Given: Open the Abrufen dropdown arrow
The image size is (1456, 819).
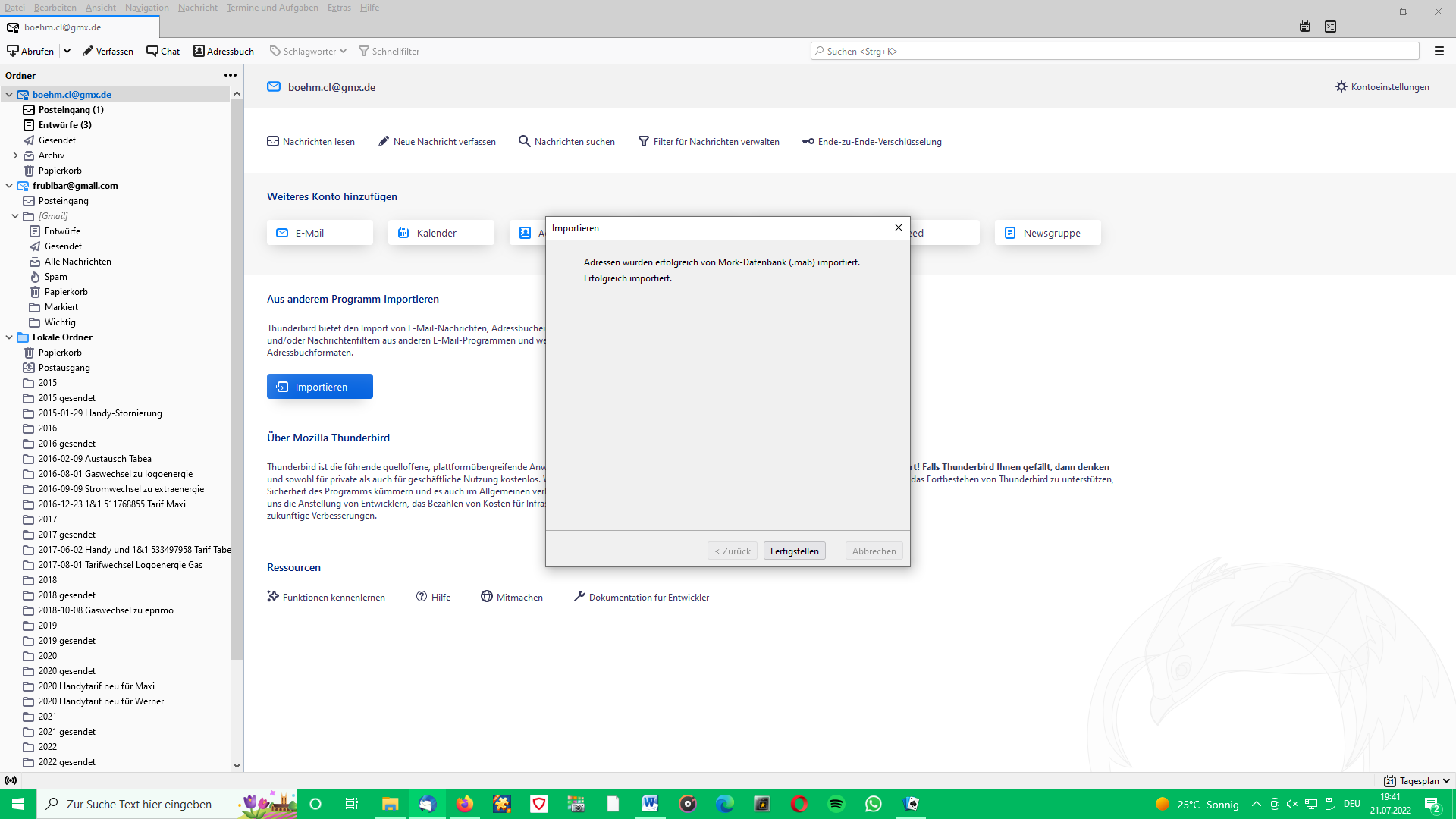Looking at the screenshot, I should [67, 51].
